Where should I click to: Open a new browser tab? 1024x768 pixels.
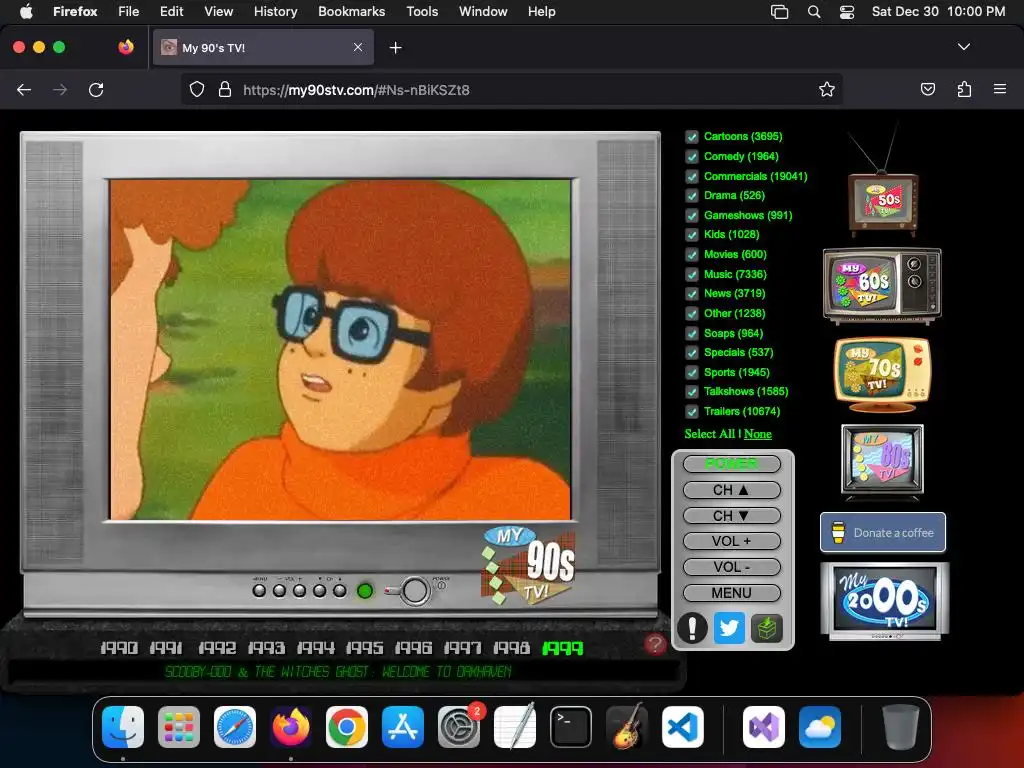tap(395, 48)
